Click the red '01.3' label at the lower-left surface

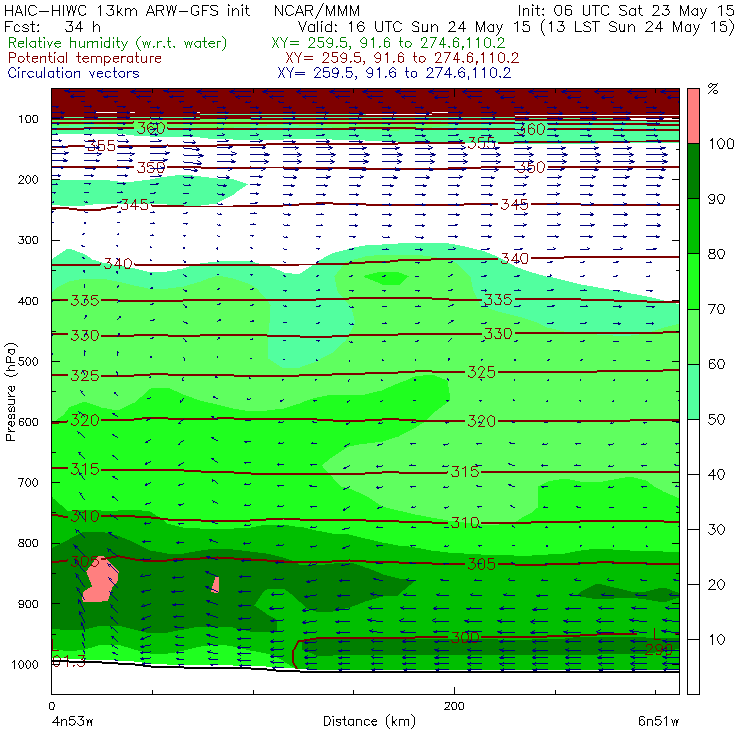click(68, 662)
